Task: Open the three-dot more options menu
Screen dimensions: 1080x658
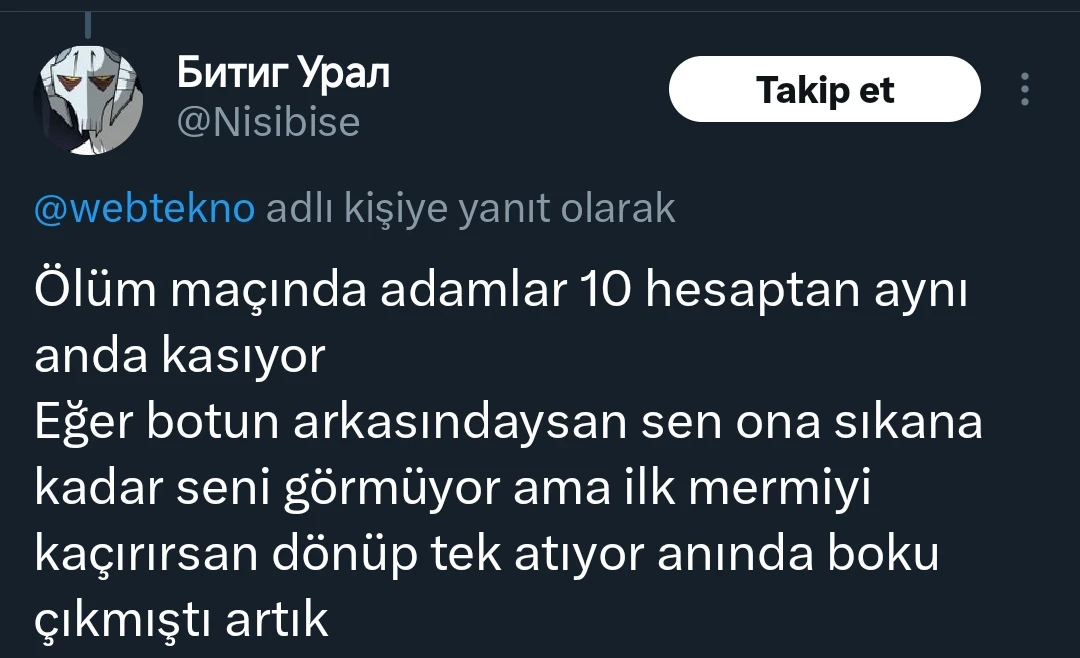Action: tap(1024, 90)
